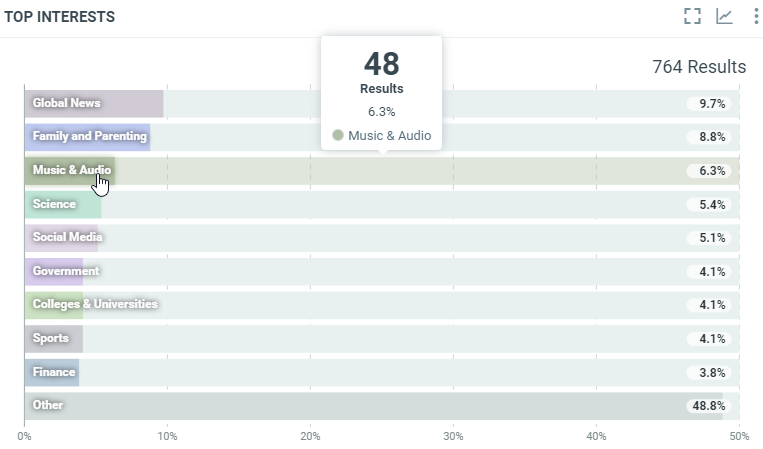
Task: Click the Music & Audio bar label
Action: point(71,170)
